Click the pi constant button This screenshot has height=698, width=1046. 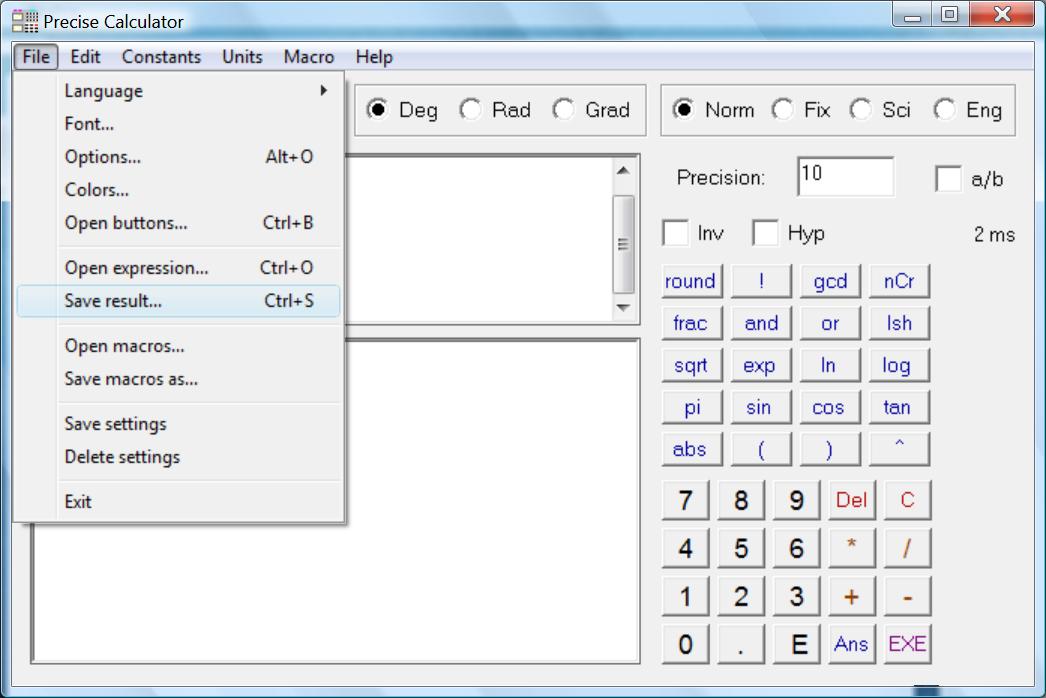coord(691,408)
